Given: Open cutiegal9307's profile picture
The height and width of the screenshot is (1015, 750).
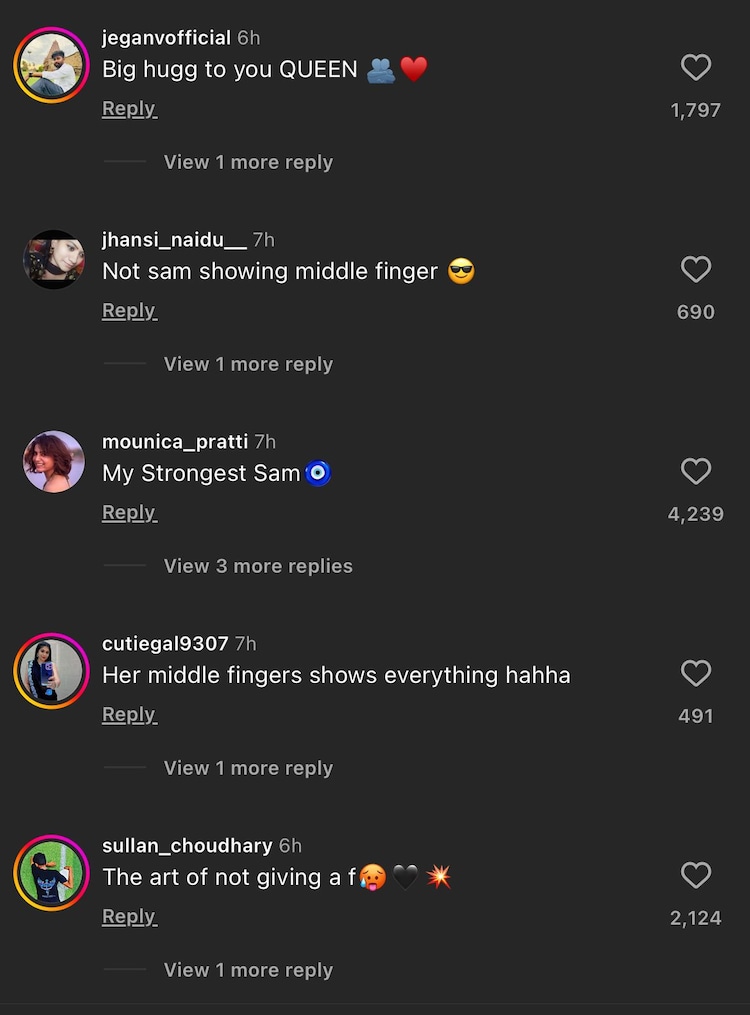Looking at the screenshot, I should [x=50, y=670].
